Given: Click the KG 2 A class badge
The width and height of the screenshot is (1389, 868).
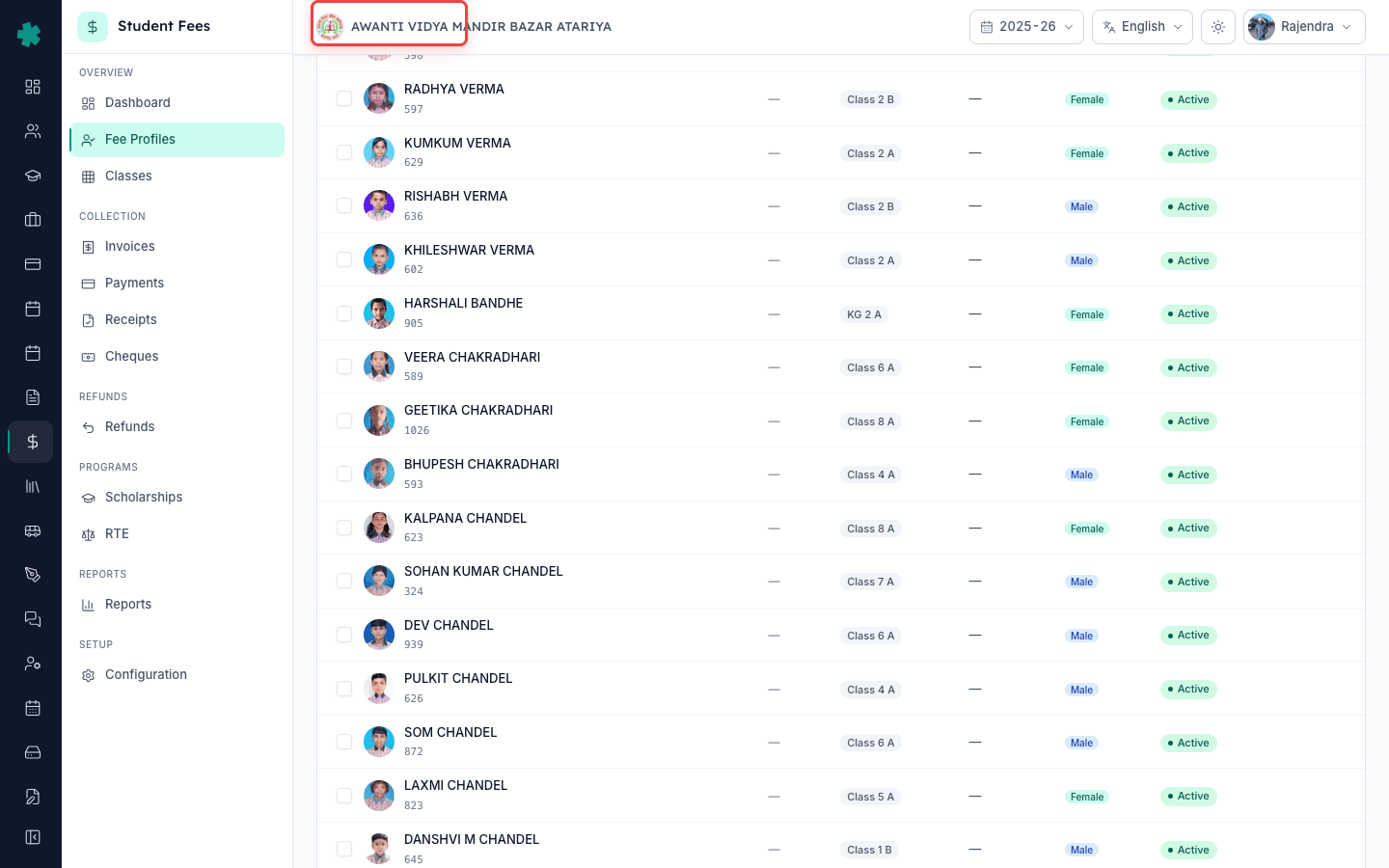Looking at the screenshot, I should point(864,314).
